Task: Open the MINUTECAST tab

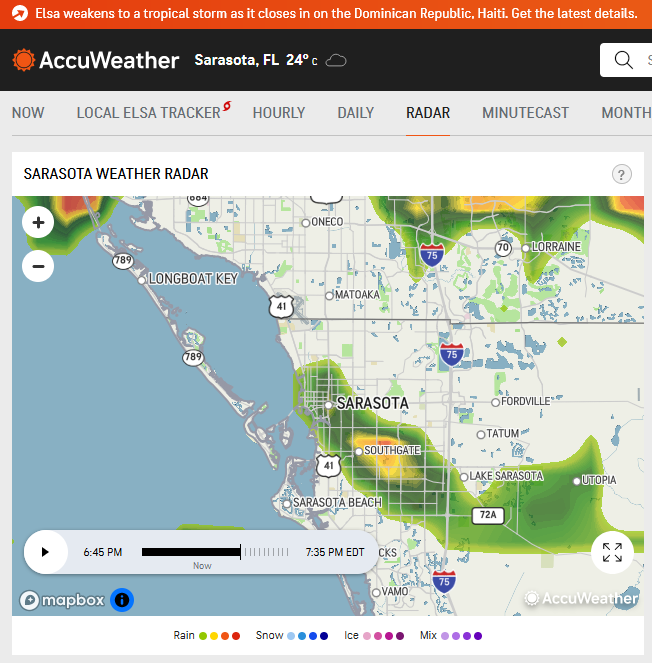Action: (x=525, y=113)
